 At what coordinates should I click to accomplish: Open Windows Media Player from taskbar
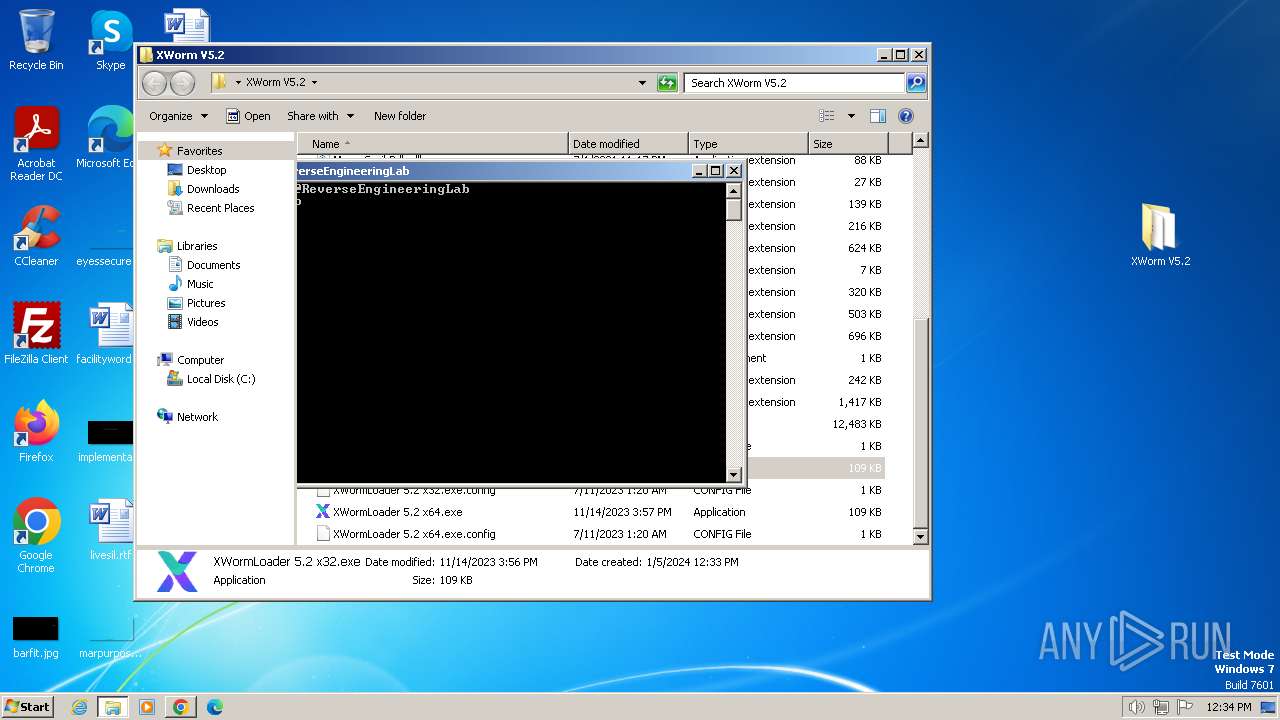[x=147, y=707]
